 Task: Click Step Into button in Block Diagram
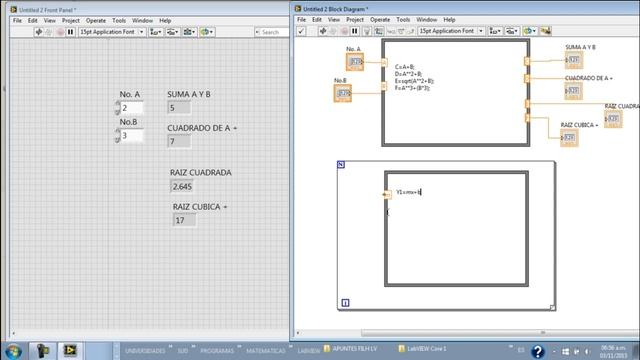[x=391, y=31]
